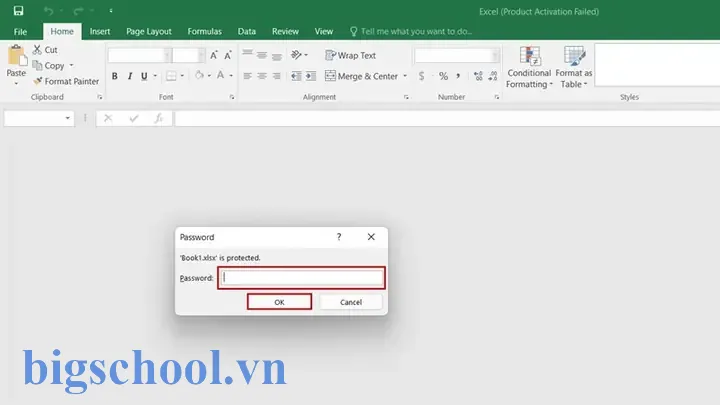The image size is (720, 405).
Task: Click the Align Right icon
Action: tap(276, 76)
